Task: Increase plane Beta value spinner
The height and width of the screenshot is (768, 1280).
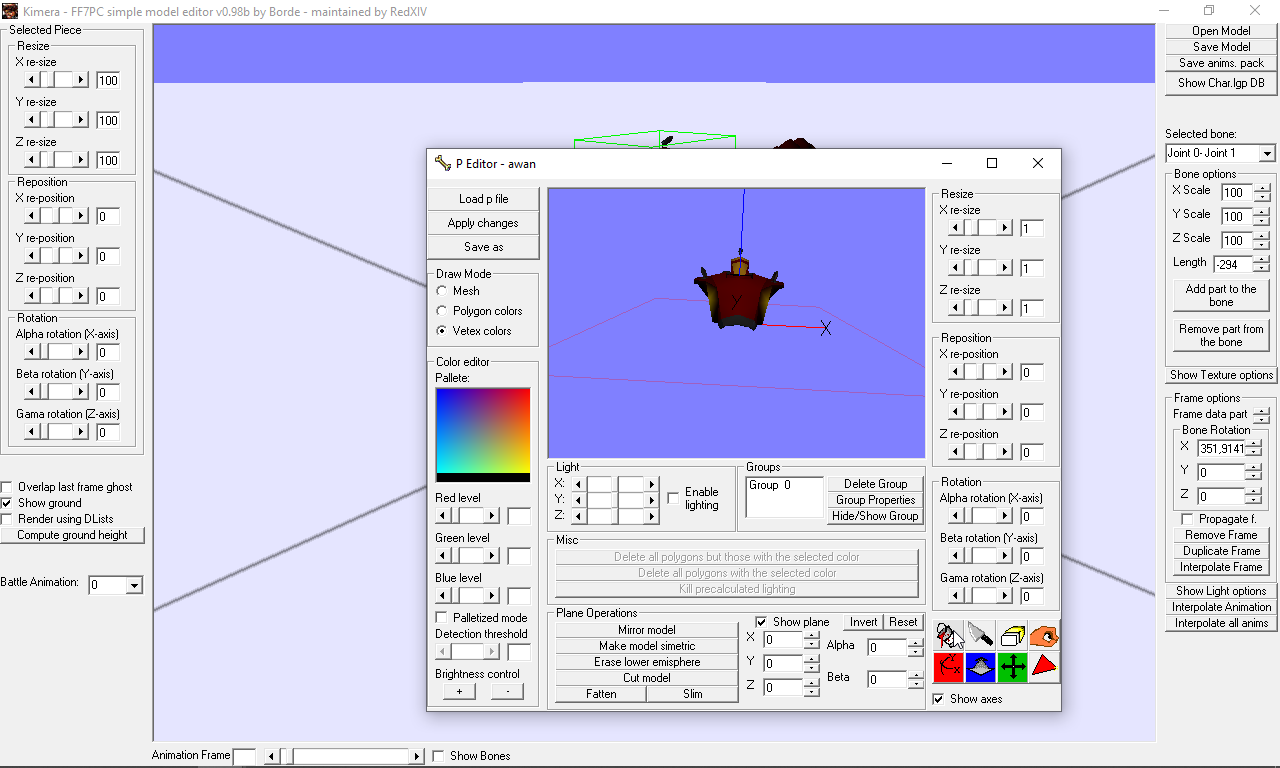Action: [x=915, y=675]
